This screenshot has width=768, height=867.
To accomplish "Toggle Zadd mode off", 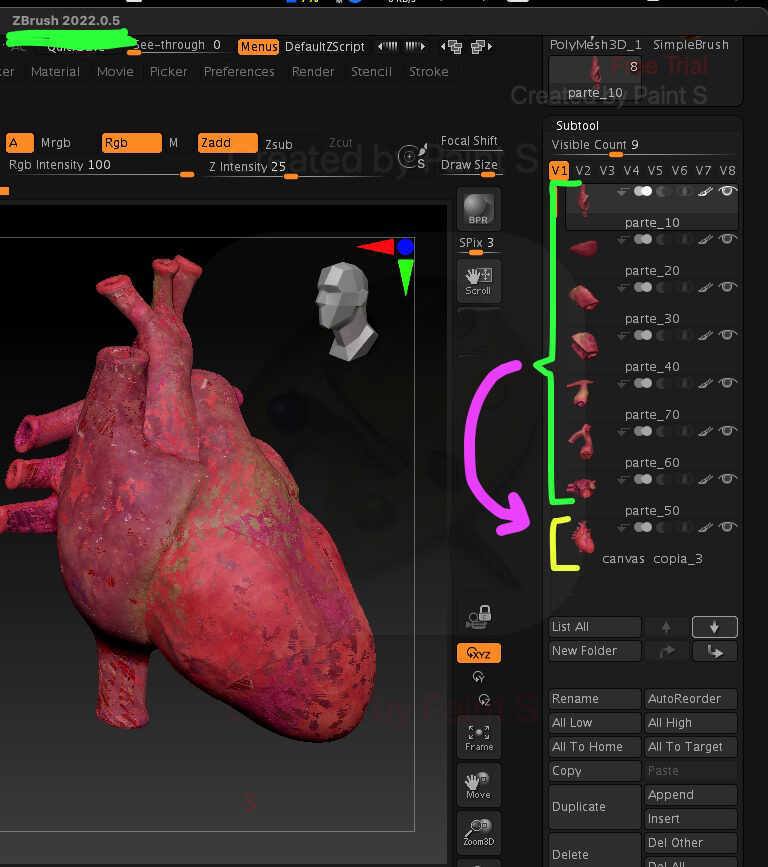I will point(227,143).
